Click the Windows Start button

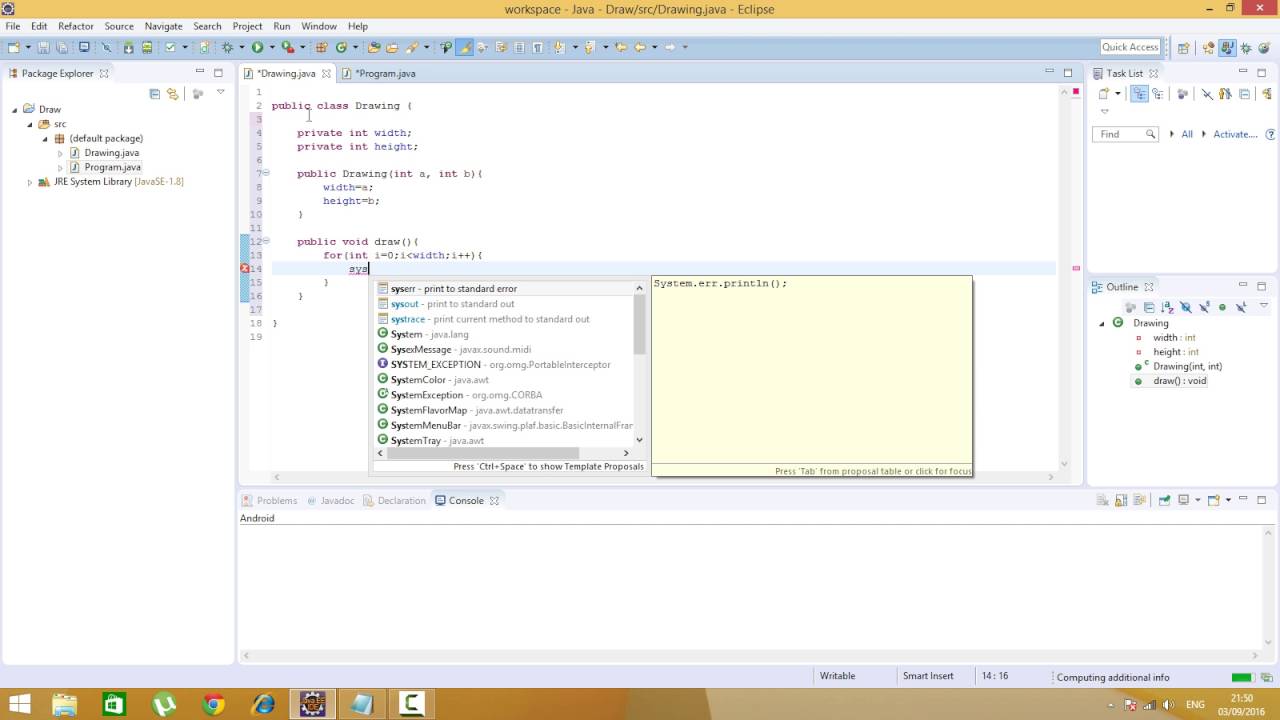click(x=18, y=705)
